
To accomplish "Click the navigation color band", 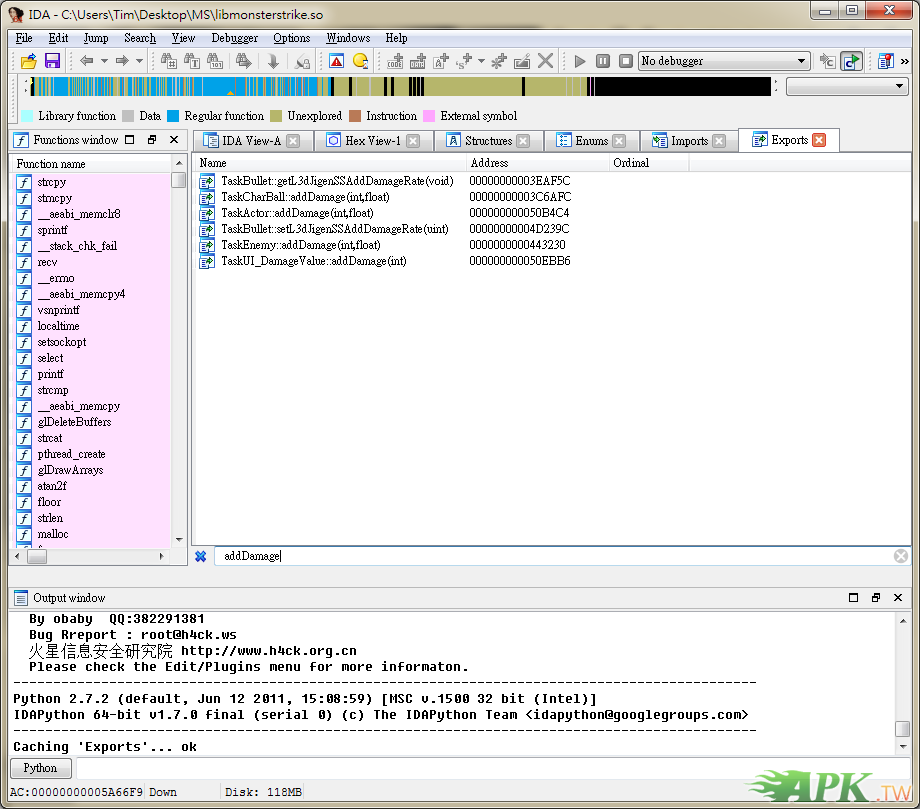I will (x=400, y=87).
